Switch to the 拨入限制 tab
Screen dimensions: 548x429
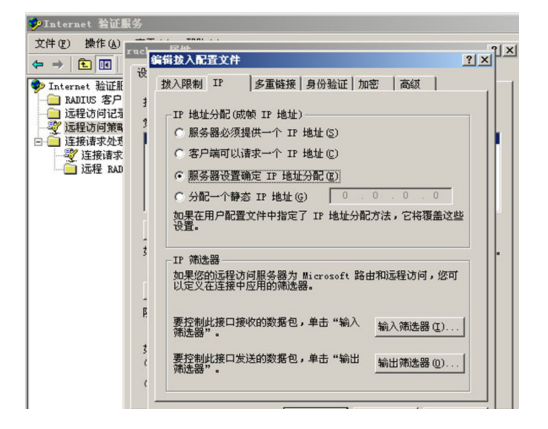[x=181, y=84]
